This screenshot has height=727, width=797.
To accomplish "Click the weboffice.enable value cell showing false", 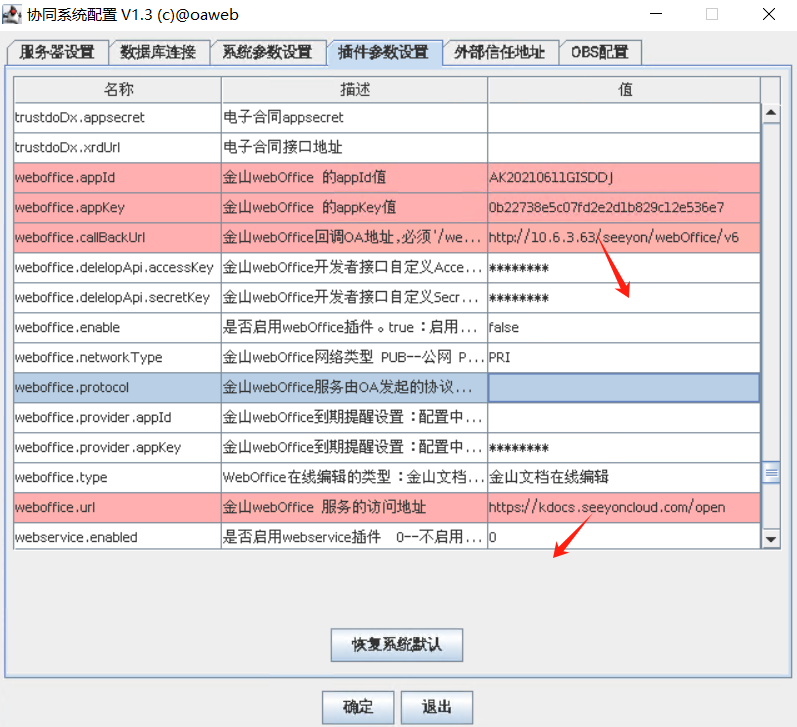I will [x=623, y=328].
